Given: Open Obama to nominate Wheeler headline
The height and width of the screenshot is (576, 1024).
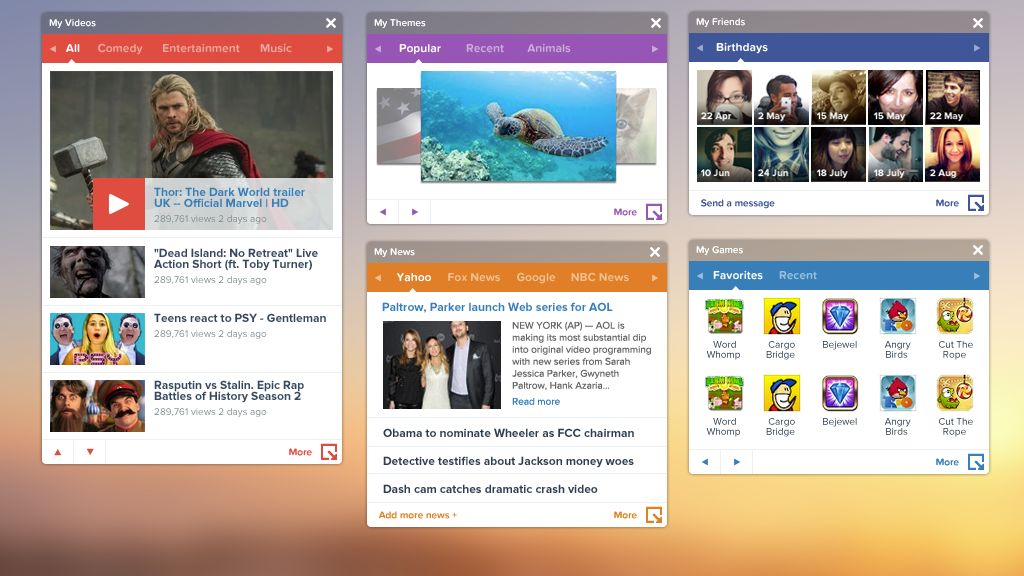Looking at the screenshot, I should (508, 433).
